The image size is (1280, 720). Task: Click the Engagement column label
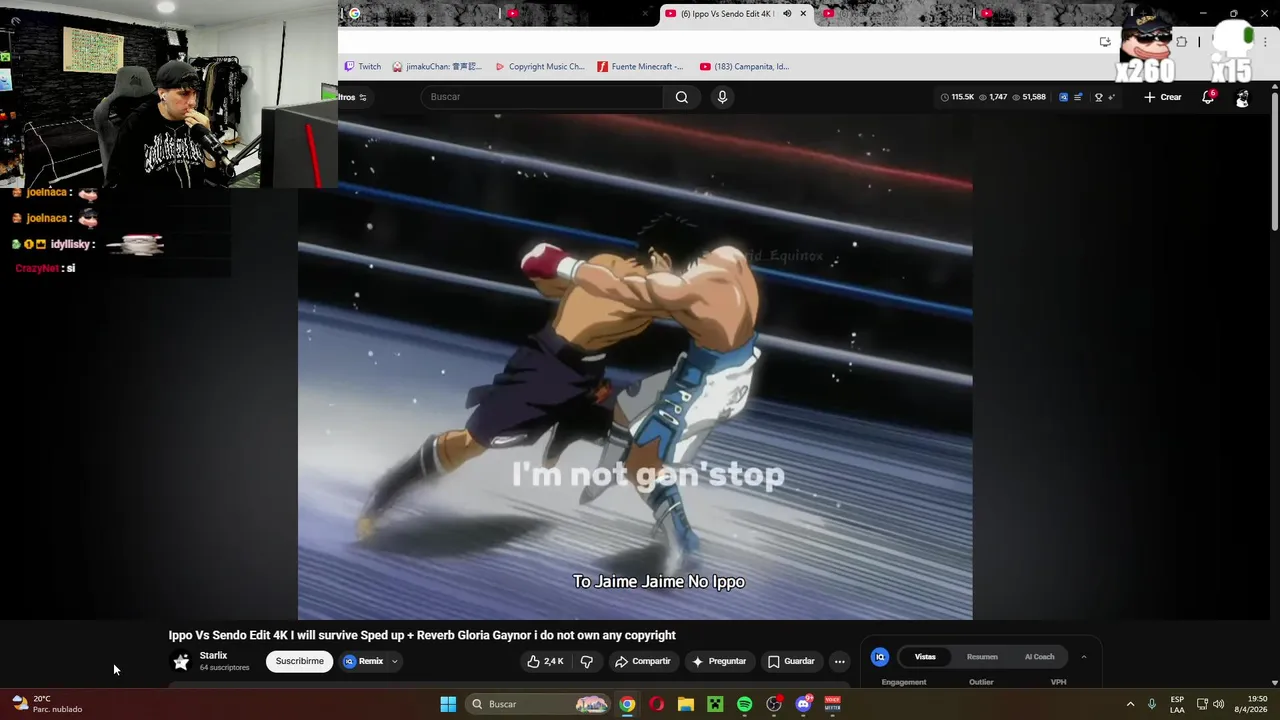(904, 682)
